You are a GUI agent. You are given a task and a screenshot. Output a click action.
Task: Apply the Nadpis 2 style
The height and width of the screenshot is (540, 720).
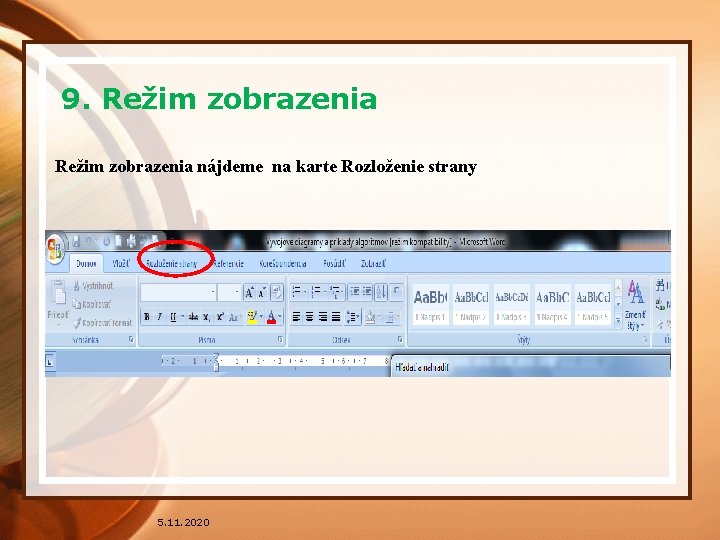(x=471, y=304)
